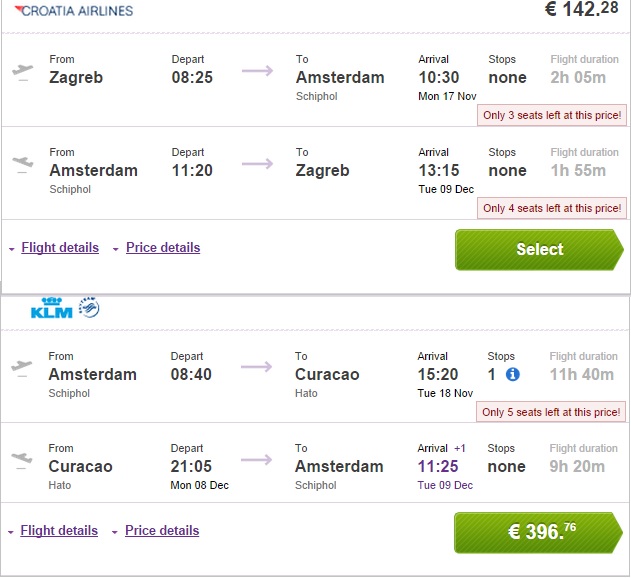
Task: Expand Flight details for Croatia Airlines
Action: pos(60,248)
